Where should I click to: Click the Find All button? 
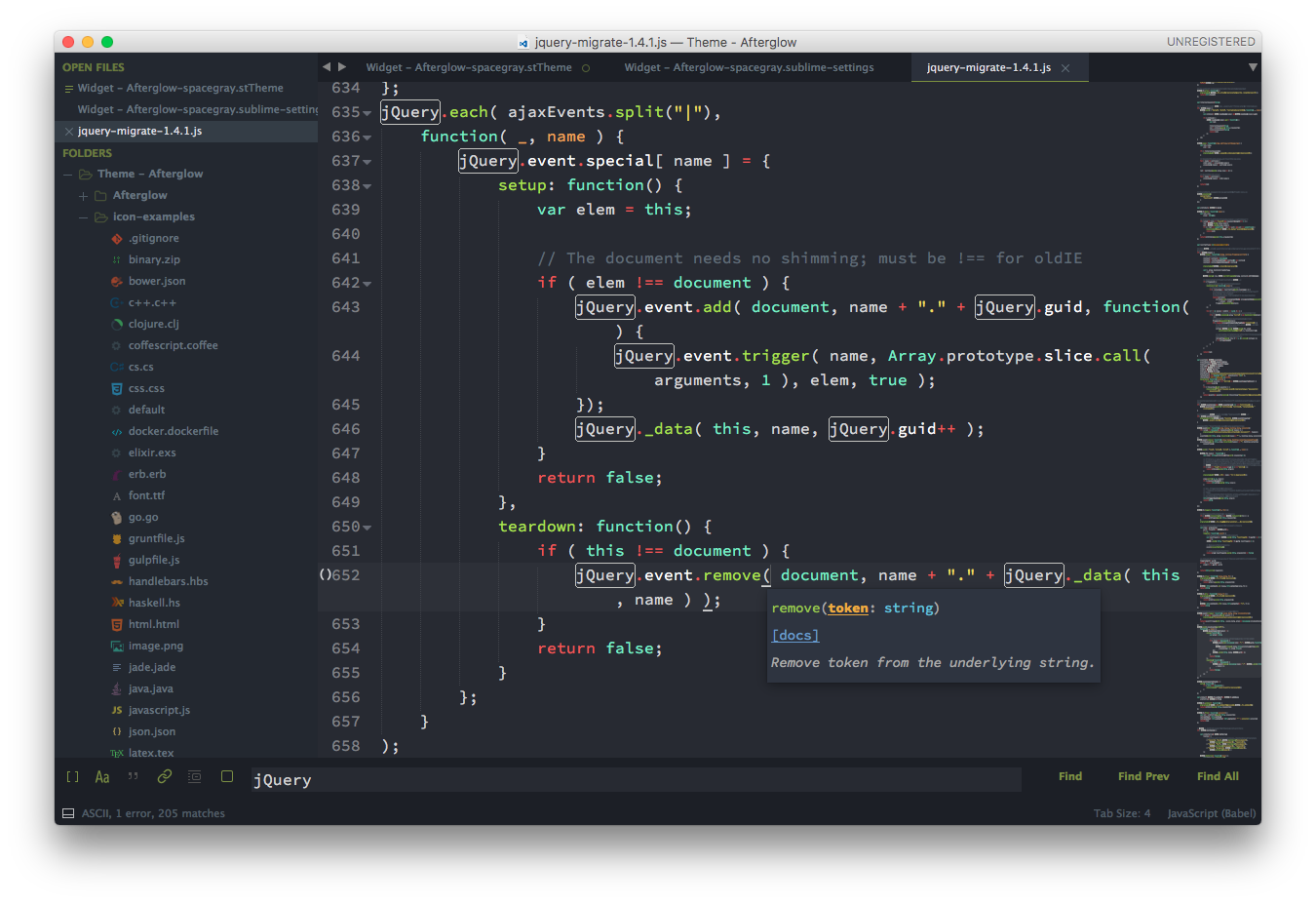1218,776
